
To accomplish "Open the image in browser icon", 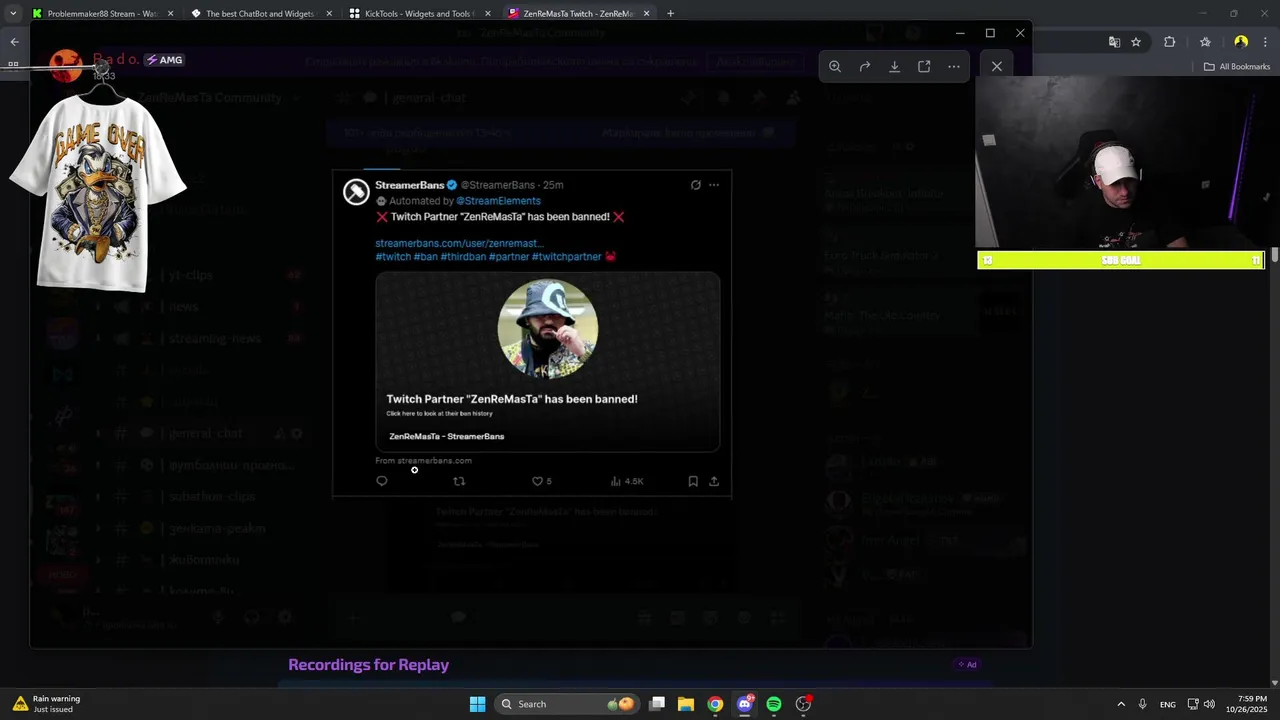I will click(924, 67).
